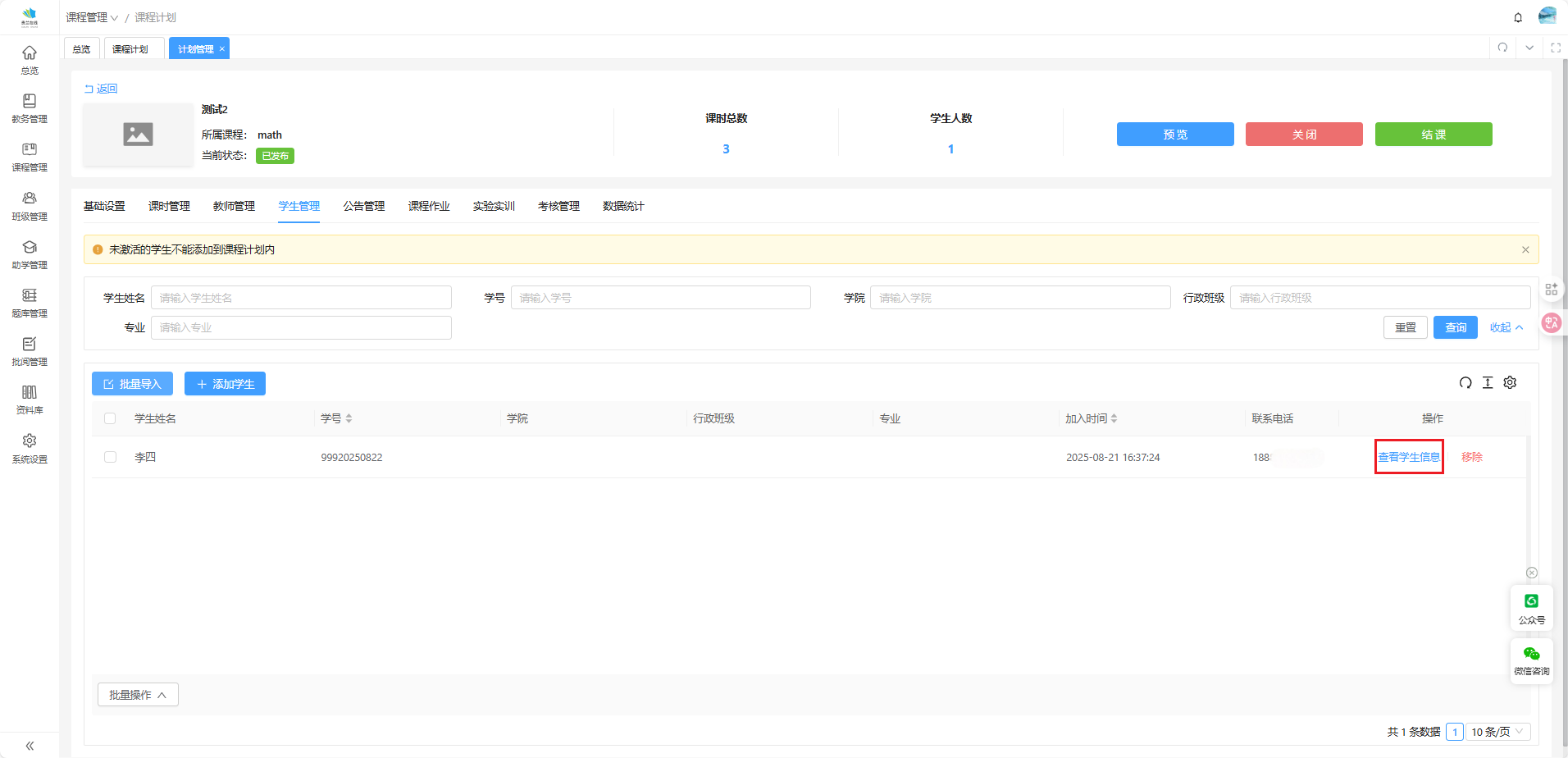Image resolution: width=1568 pixels, height=758 pixels.
Task: Open the 10 条/页 page size dropdown
Action: 1497,732
